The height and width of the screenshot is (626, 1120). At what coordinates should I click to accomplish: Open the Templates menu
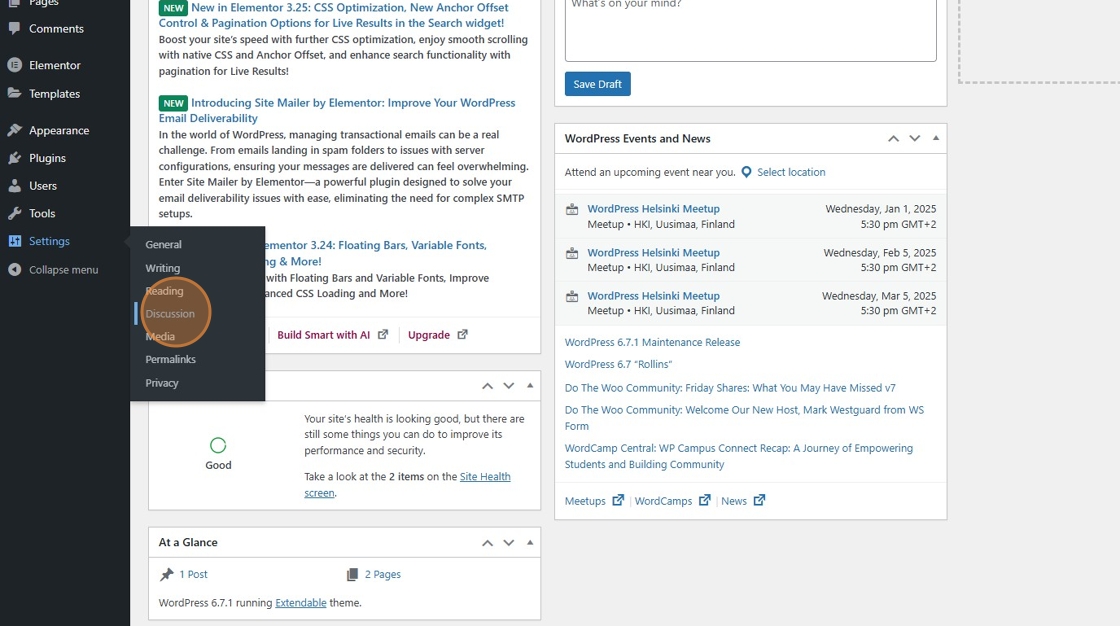54,94
